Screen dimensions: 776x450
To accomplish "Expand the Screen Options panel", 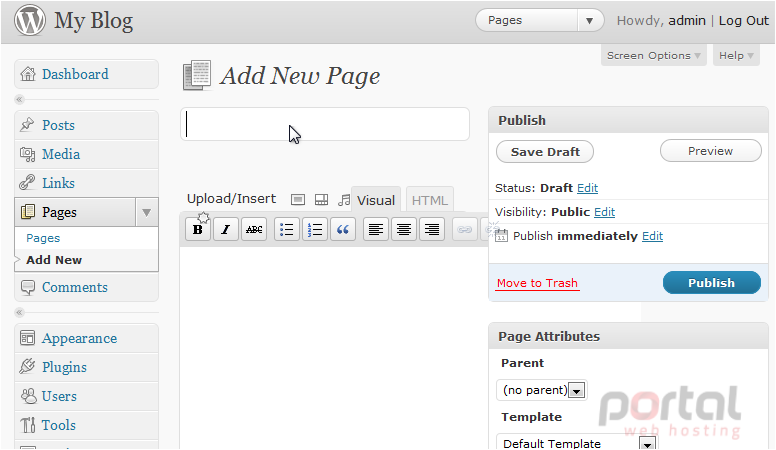I will (x=653, y=55).
